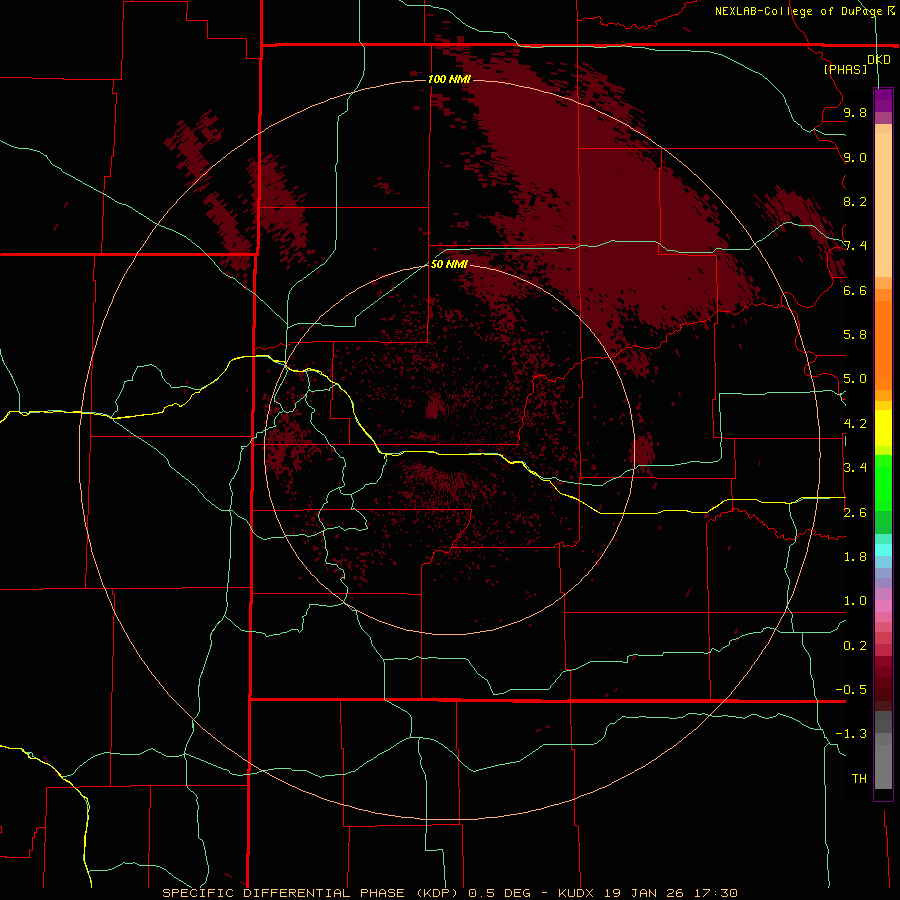Image resolution: width=900 pixels, height=900 pixels.
Task: Click the 4.2 scale value
Action: pos(855,424)
